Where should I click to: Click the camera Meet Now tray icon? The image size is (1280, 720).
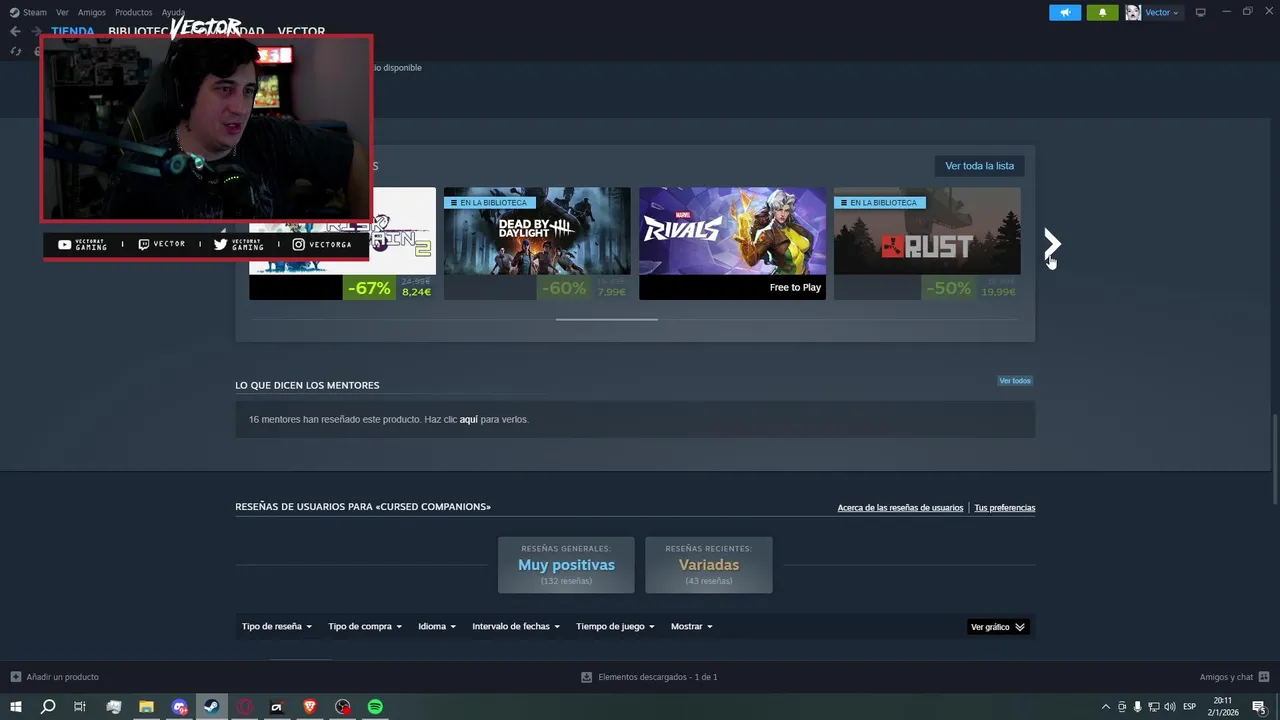(x=1121, y=707)
